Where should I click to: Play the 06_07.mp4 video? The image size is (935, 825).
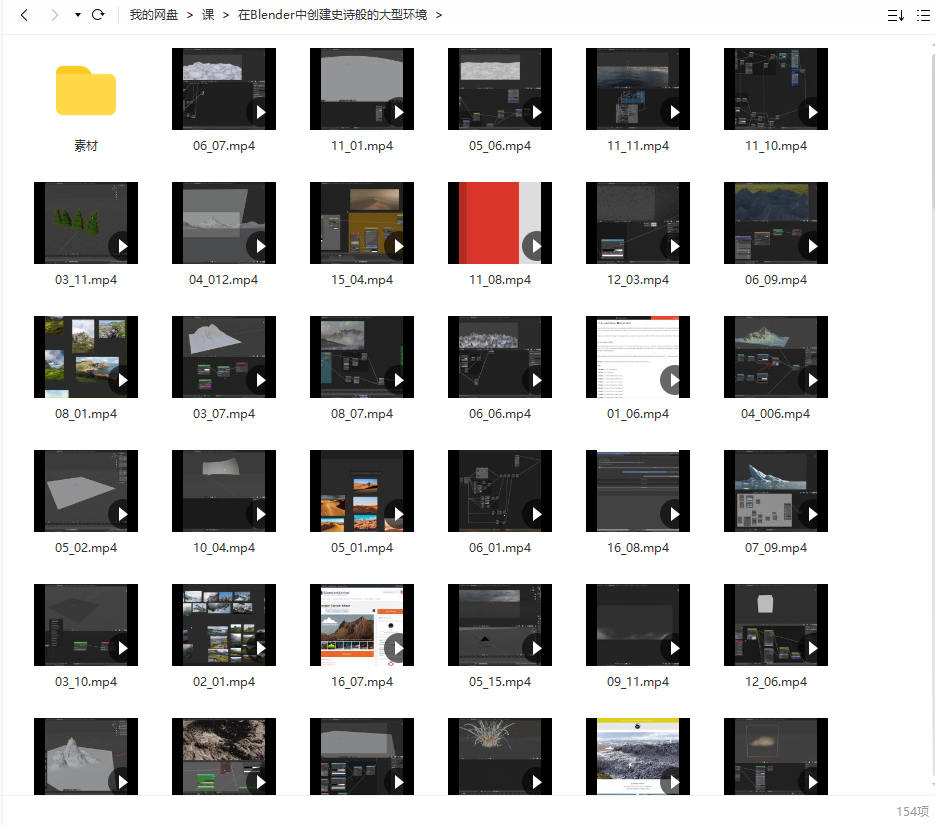(224, 89)
